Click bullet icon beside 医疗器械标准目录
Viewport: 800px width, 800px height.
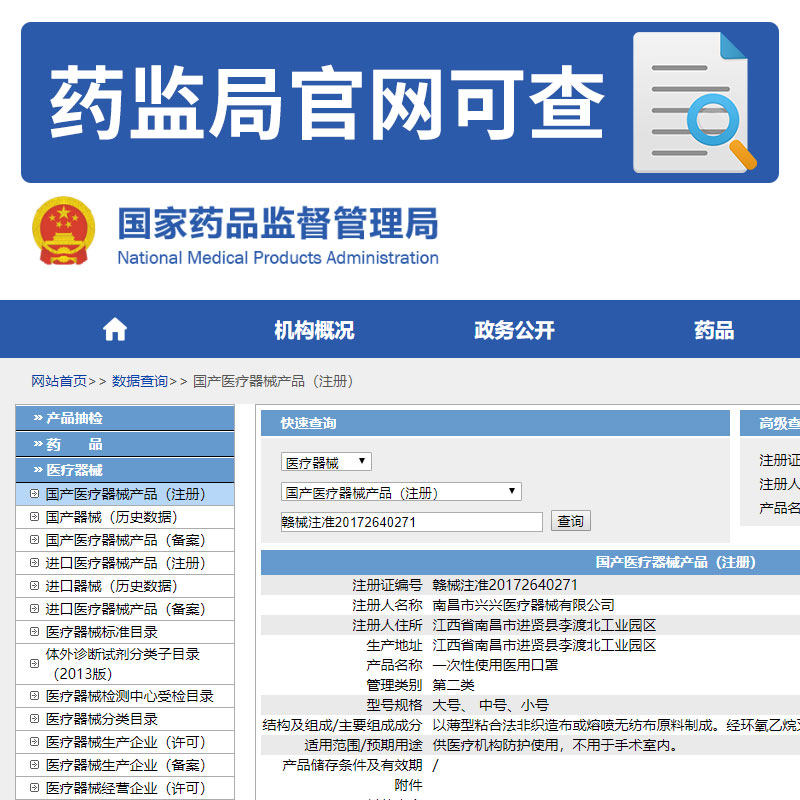pos(34,632)
